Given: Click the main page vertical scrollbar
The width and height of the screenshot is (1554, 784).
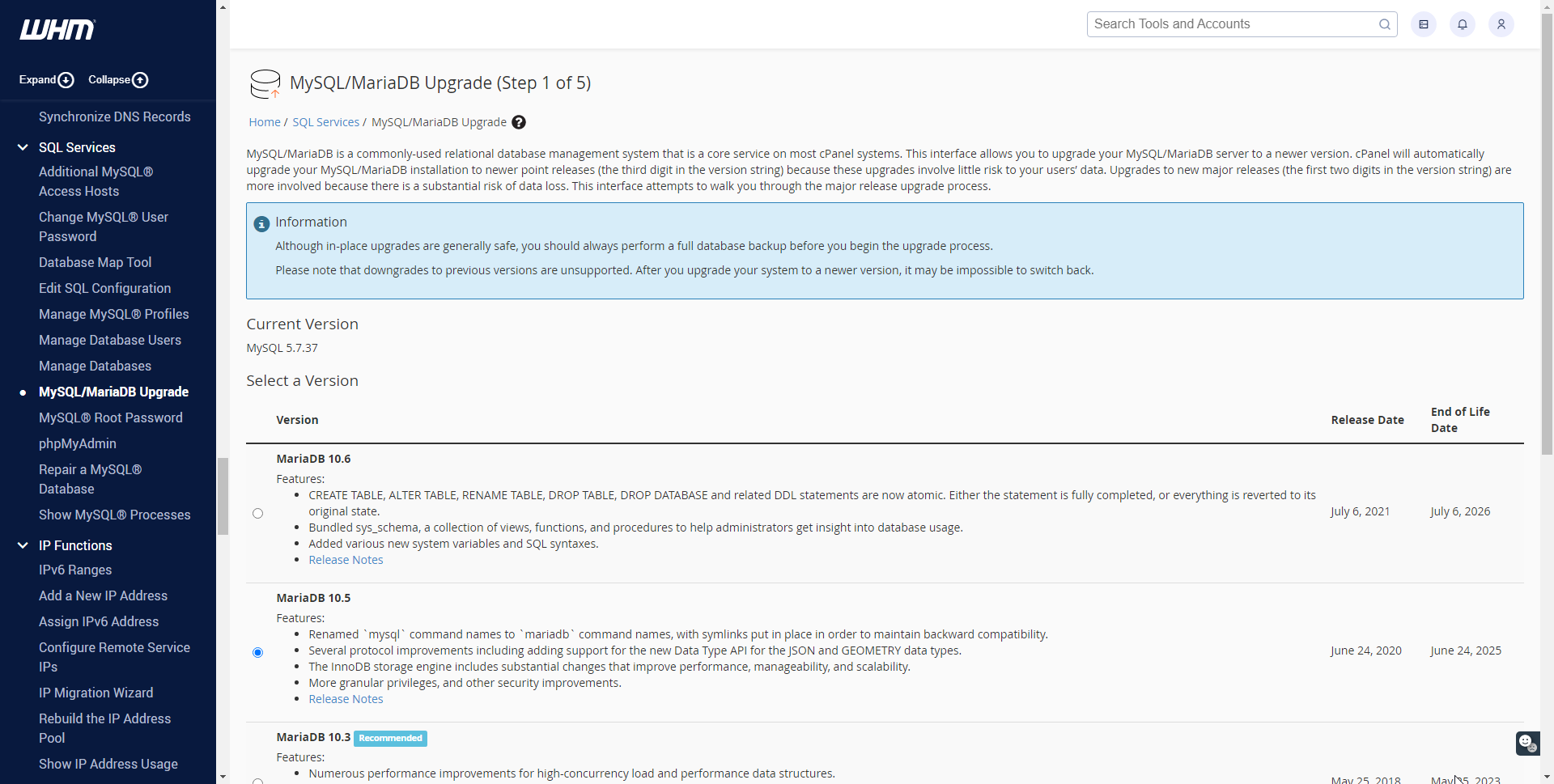Looking at the screenshot, I should [1547, 235].
